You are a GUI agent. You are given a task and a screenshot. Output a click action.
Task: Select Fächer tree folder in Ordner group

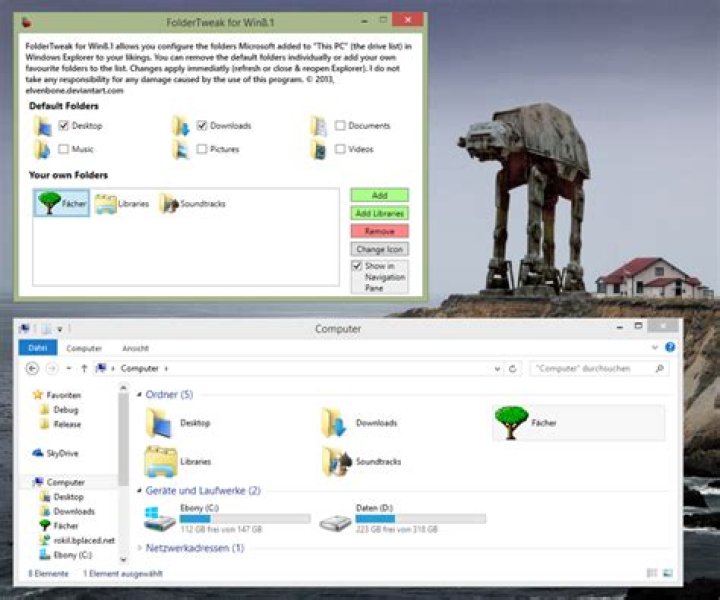click(579, 423)
